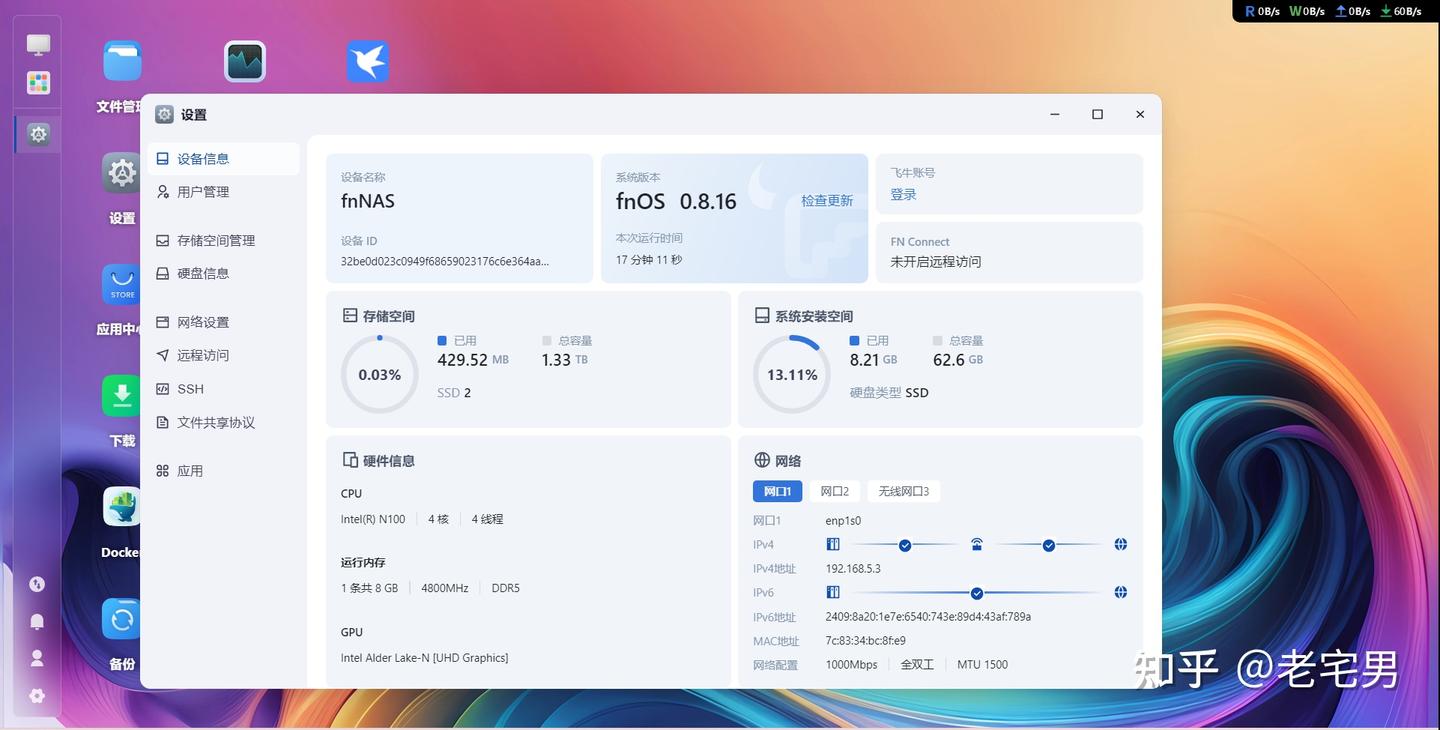Switch to the 无线网口3 wireless tab

pyautogui.click(x=903, y=491)
